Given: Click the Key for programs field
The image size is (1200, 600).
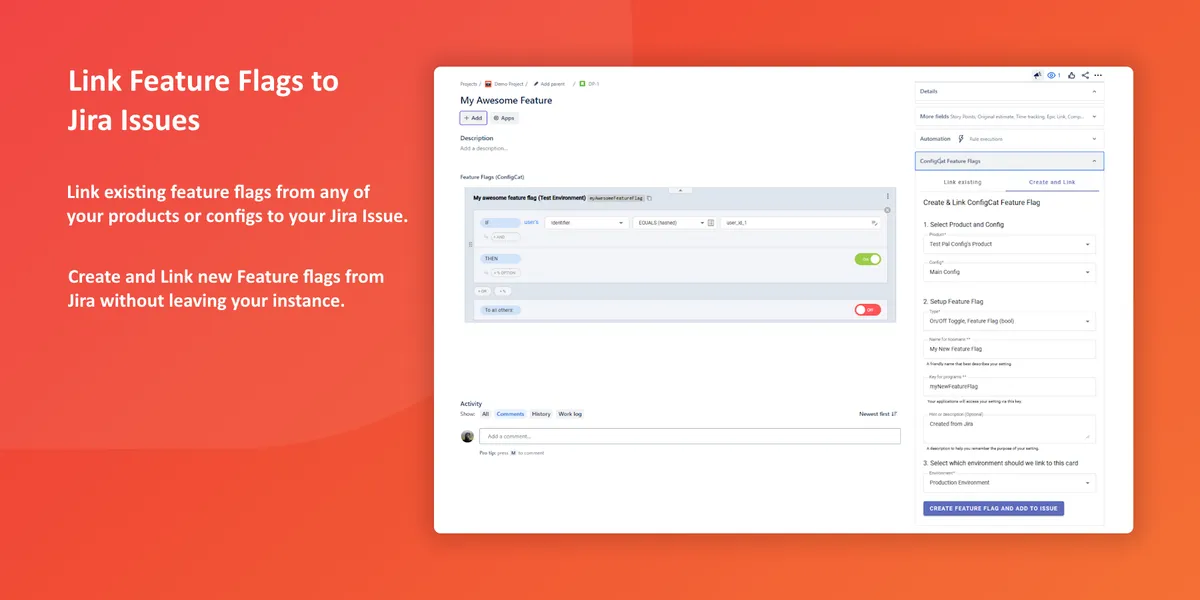Looking at the screenshot, I should click(x=1009, y=386).
